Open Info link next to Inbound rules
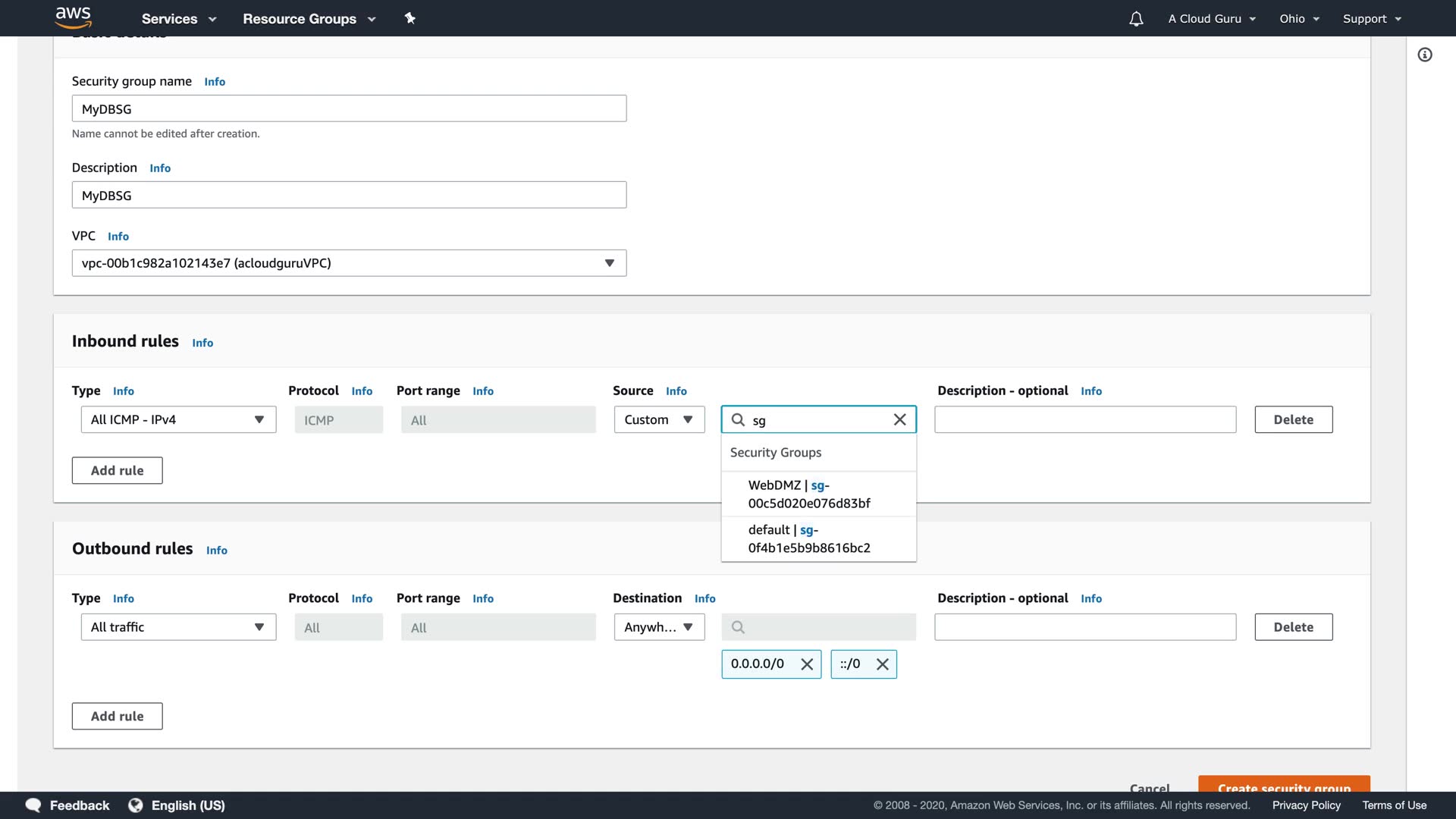Image resolution: width=1456 pixels, height=819 pixels. point(202,343)
